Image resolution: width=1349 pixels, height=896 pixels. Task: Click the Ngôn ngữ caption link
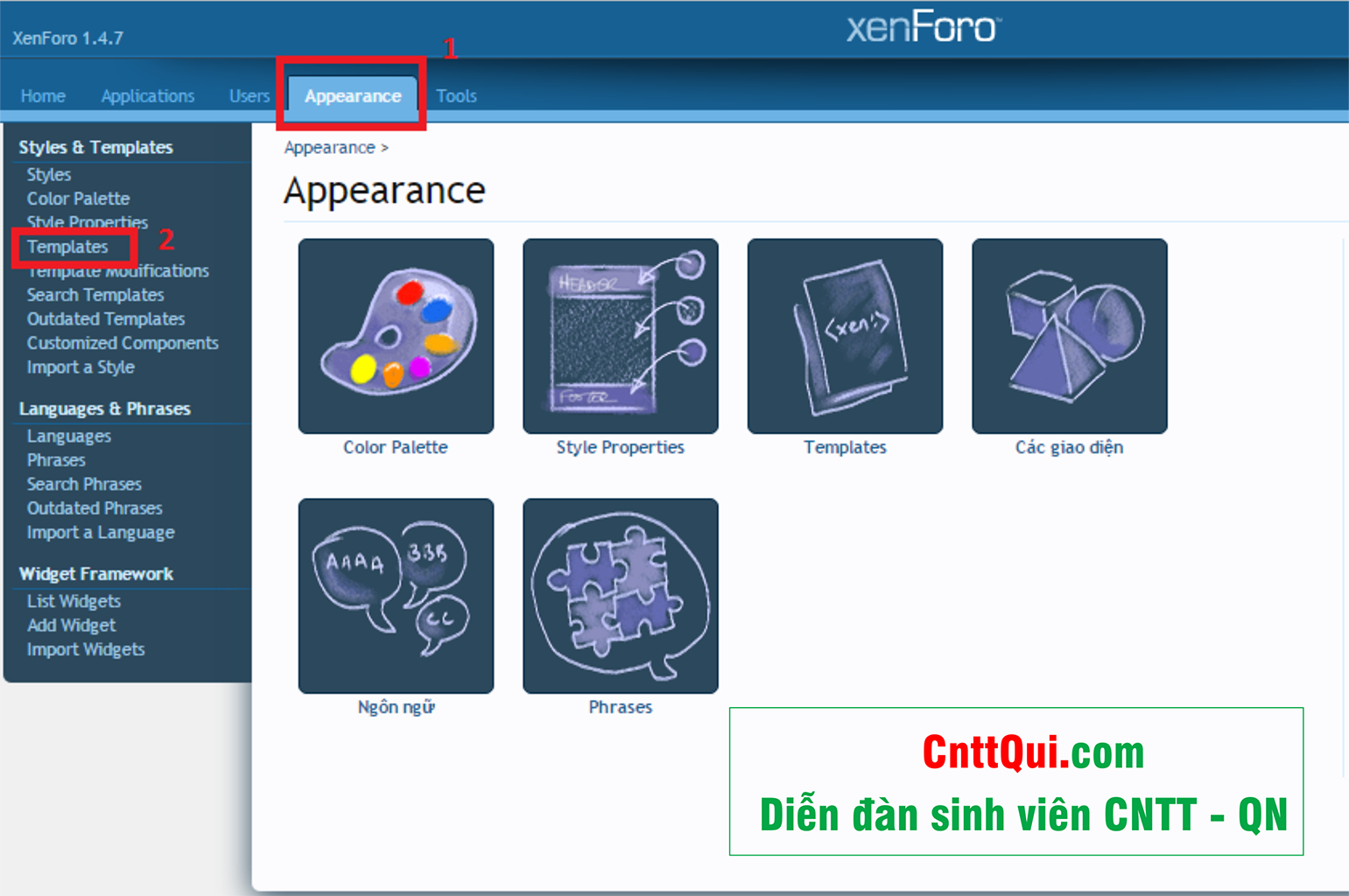396,707
